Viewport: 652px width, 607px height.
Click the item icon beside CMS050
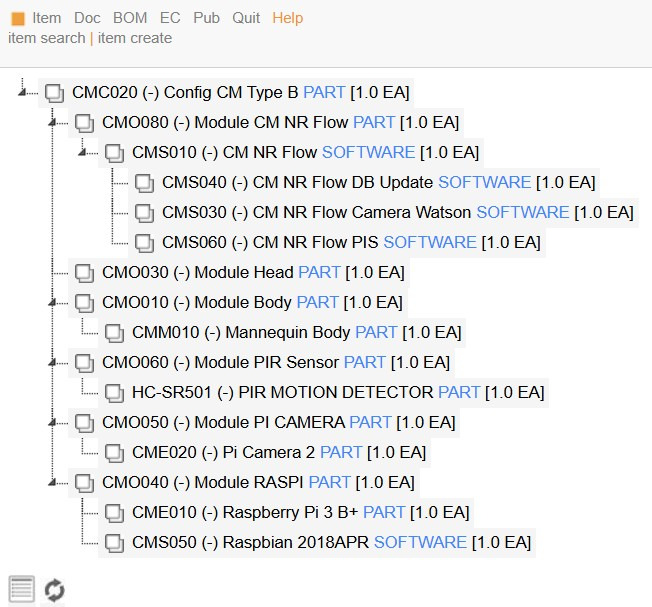pyautogui.click(x=114, y=543)
